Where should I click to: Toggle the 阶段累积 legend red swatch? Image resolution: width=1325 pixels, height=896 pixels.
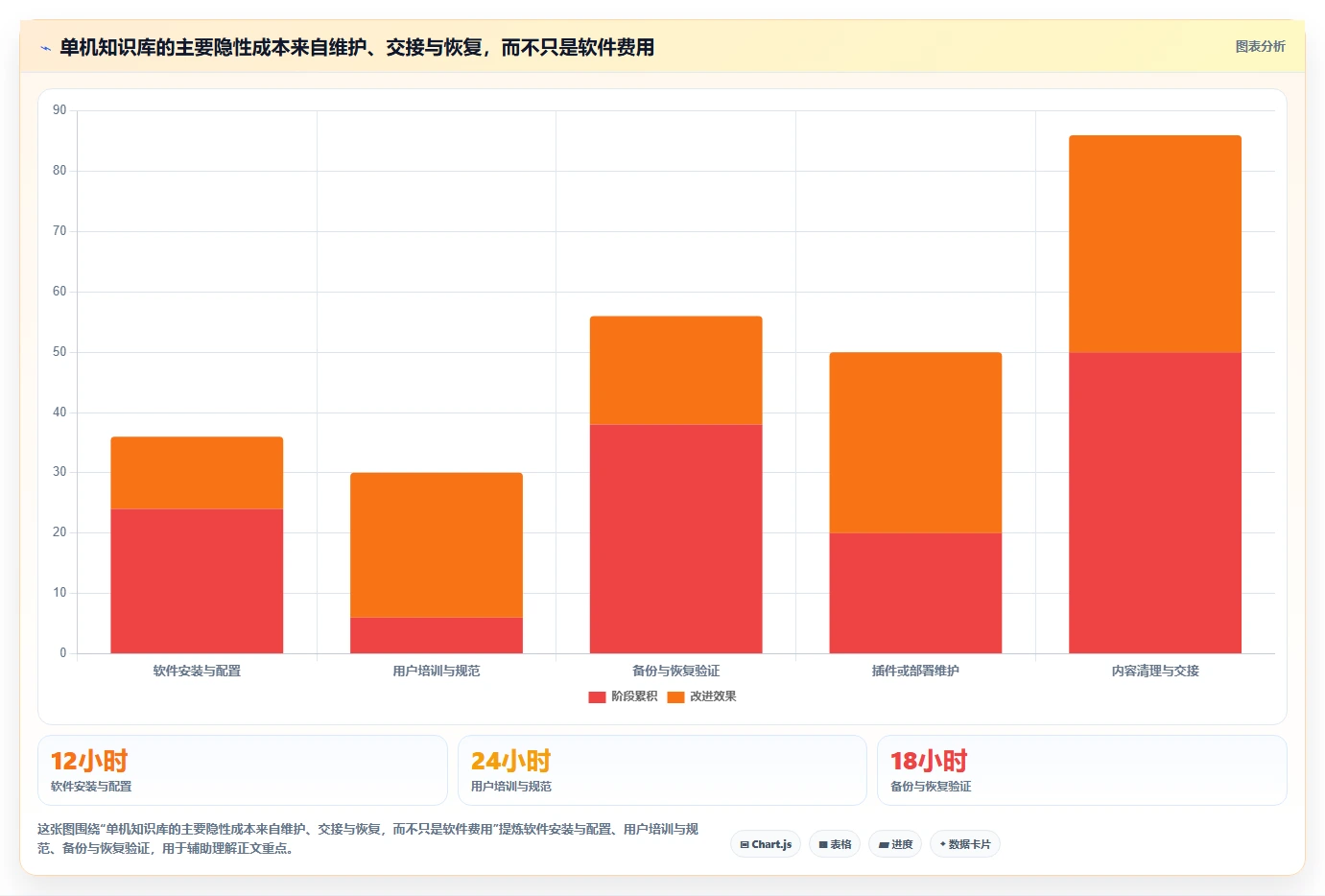tap(597, 696)
